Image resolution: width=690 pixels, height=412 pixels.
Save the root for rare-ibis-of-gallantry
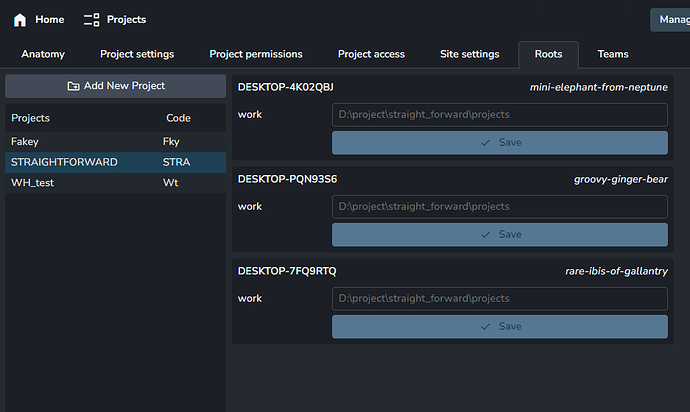499,327
